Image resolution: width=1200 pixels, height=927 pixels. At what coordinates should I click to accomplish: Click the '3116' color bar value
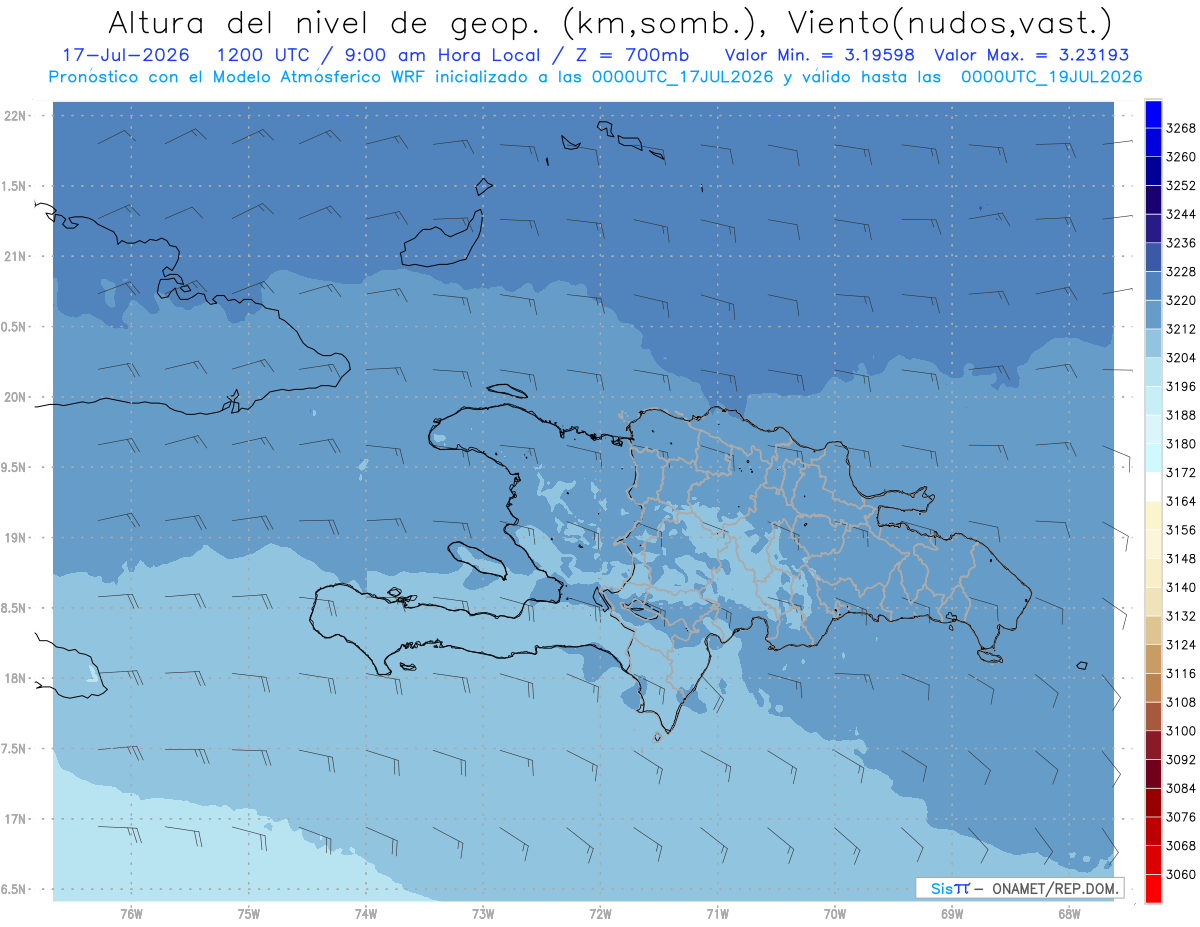1181,674
